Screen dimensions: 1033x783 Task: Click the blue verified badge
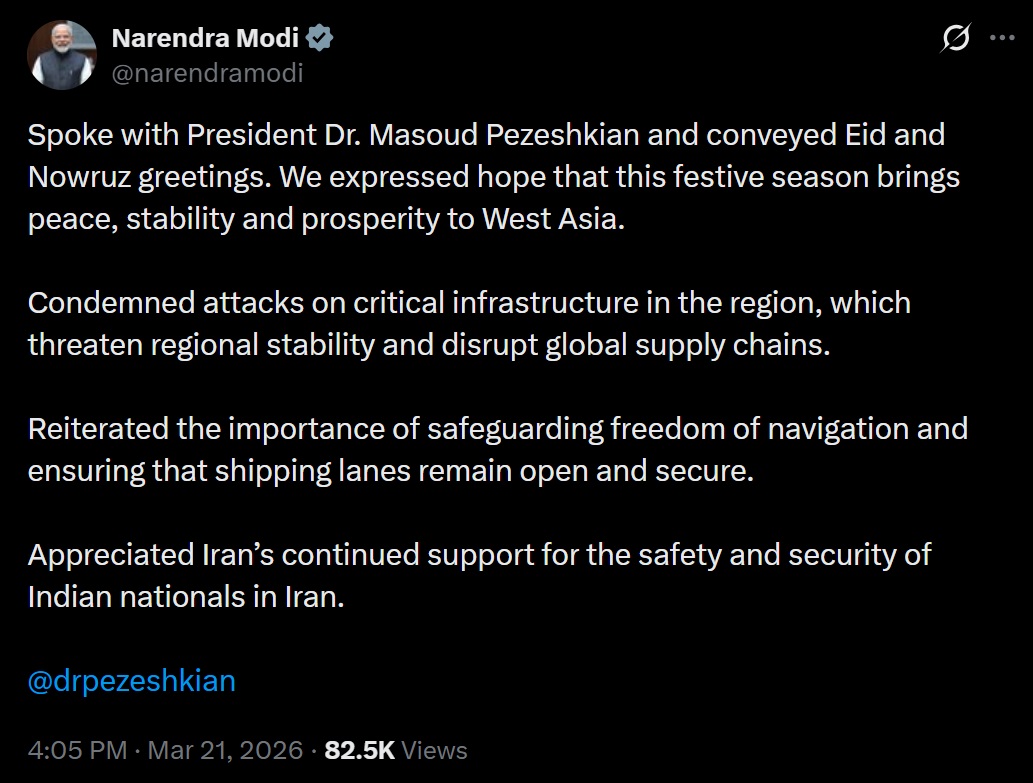pyautogui.click(x=320, y=39)
